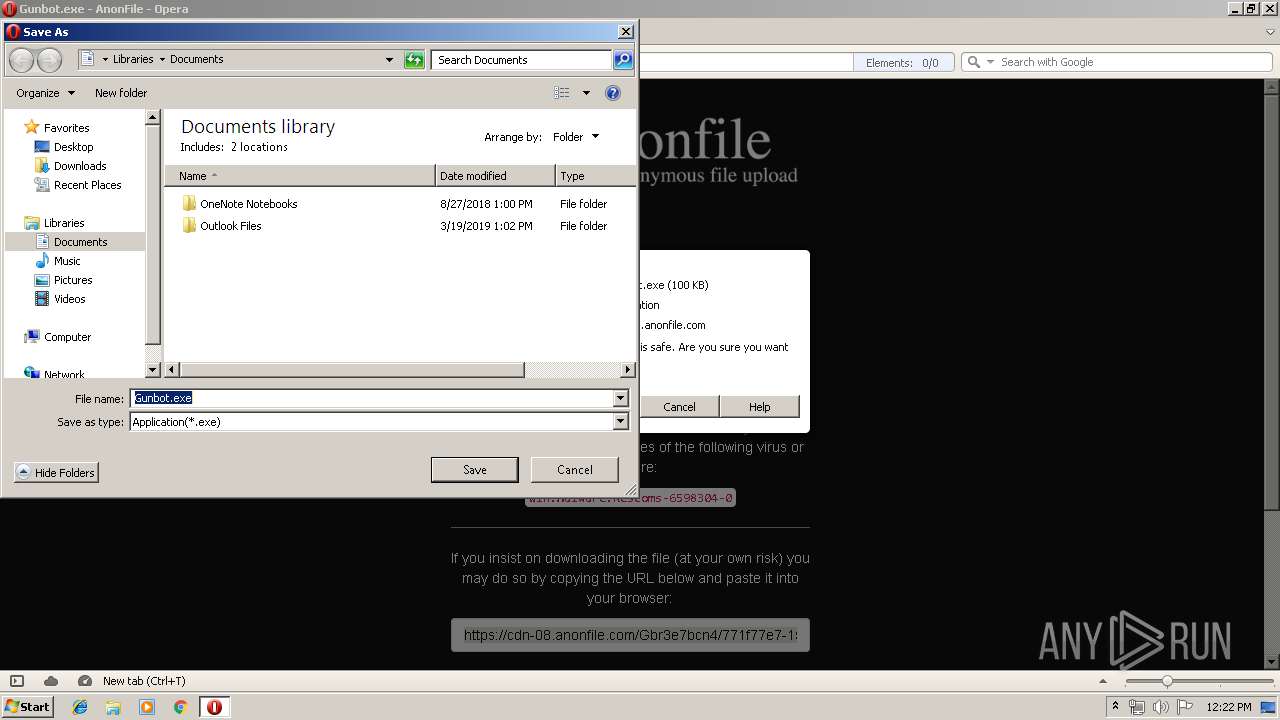Screen dimensions: 1280x720
Task: Open the Change your view icon
Action: (x=562, y=93)
